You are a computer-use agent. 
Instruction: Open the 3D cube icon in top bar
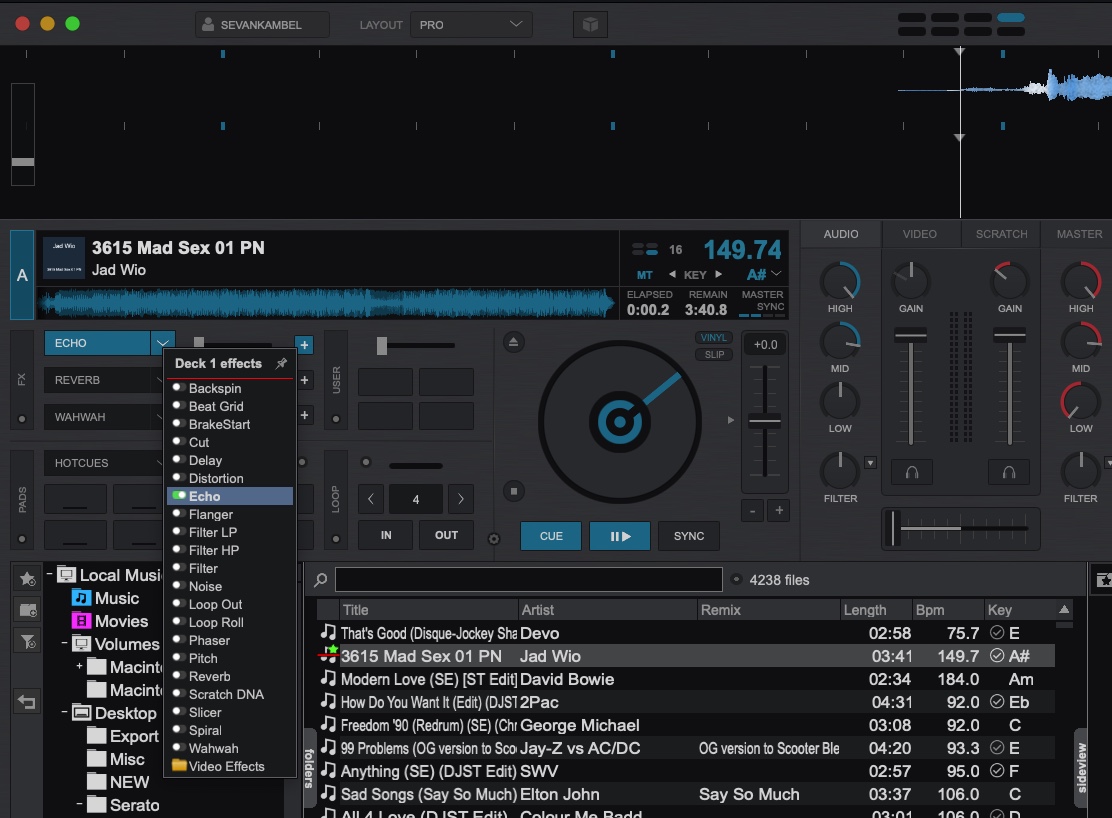coord(590,25)
